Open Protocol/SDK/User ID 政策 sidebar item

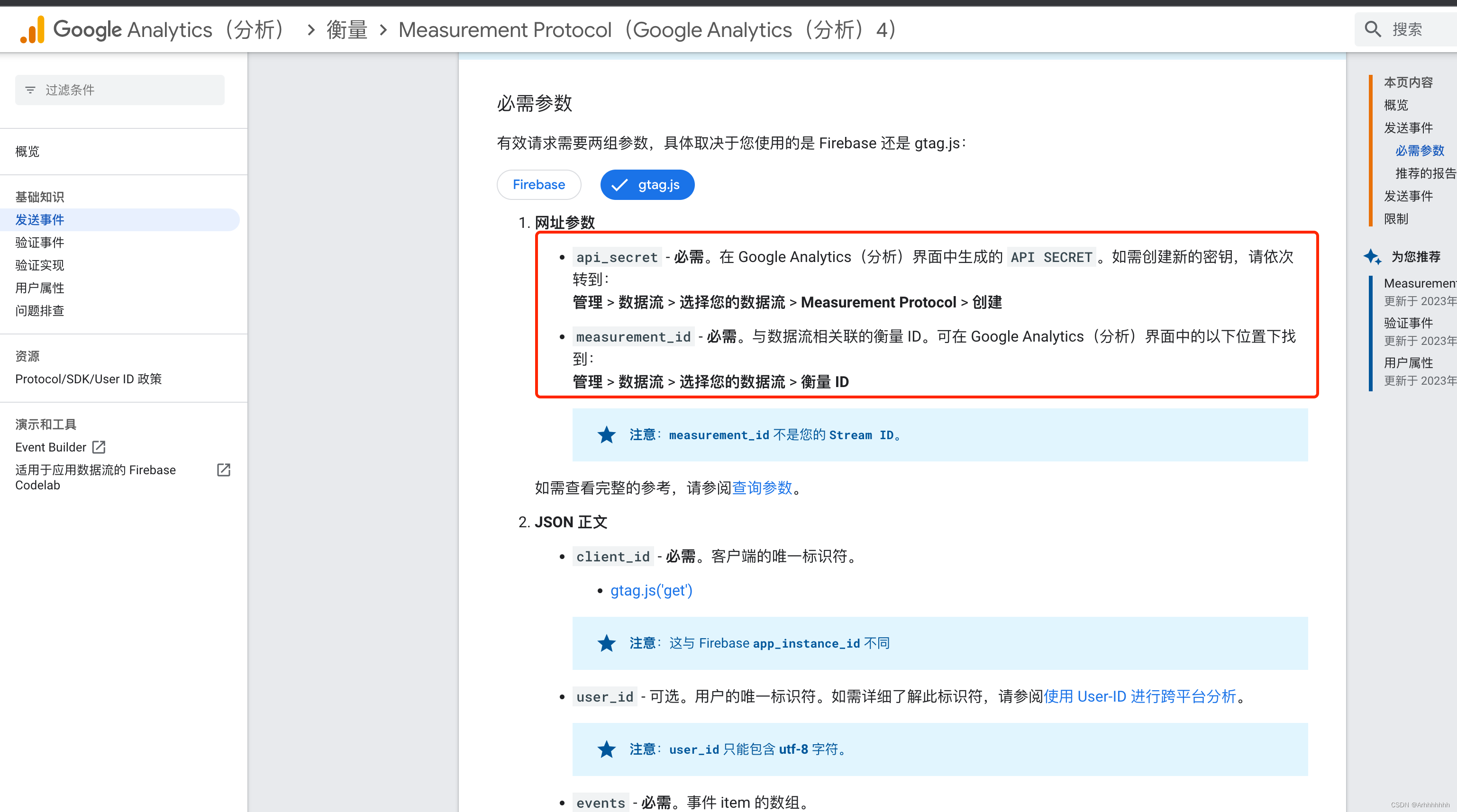pyautogui.click(x=88, y=379)
